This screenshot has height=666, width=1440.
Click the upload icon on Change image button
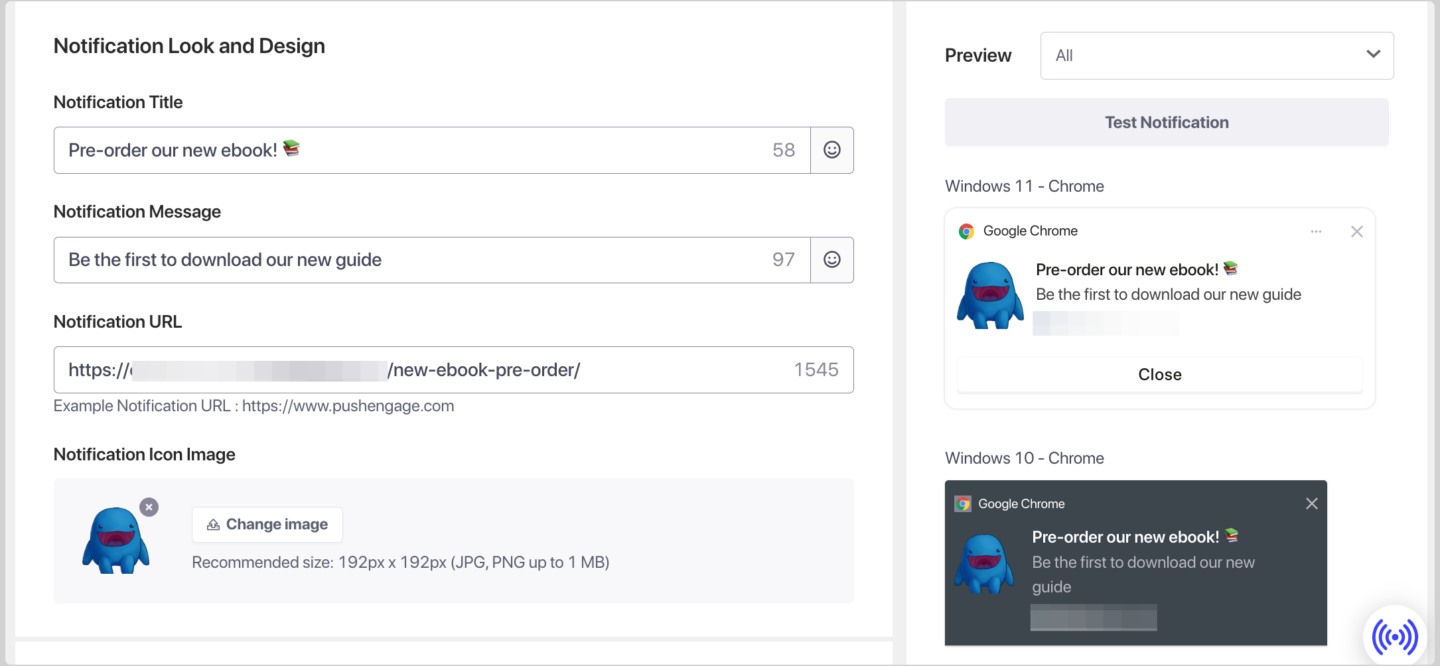coord(212,524)
